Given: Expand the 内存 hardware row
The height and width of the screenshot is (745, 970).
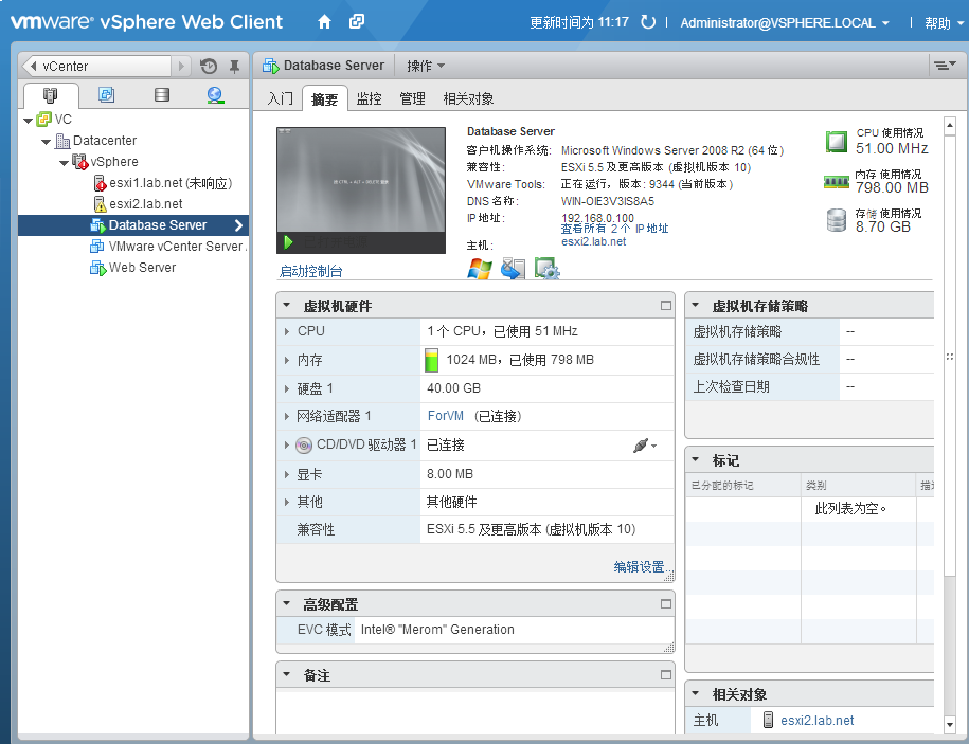Looking at the screenshot, I should (x=286, y=360).
